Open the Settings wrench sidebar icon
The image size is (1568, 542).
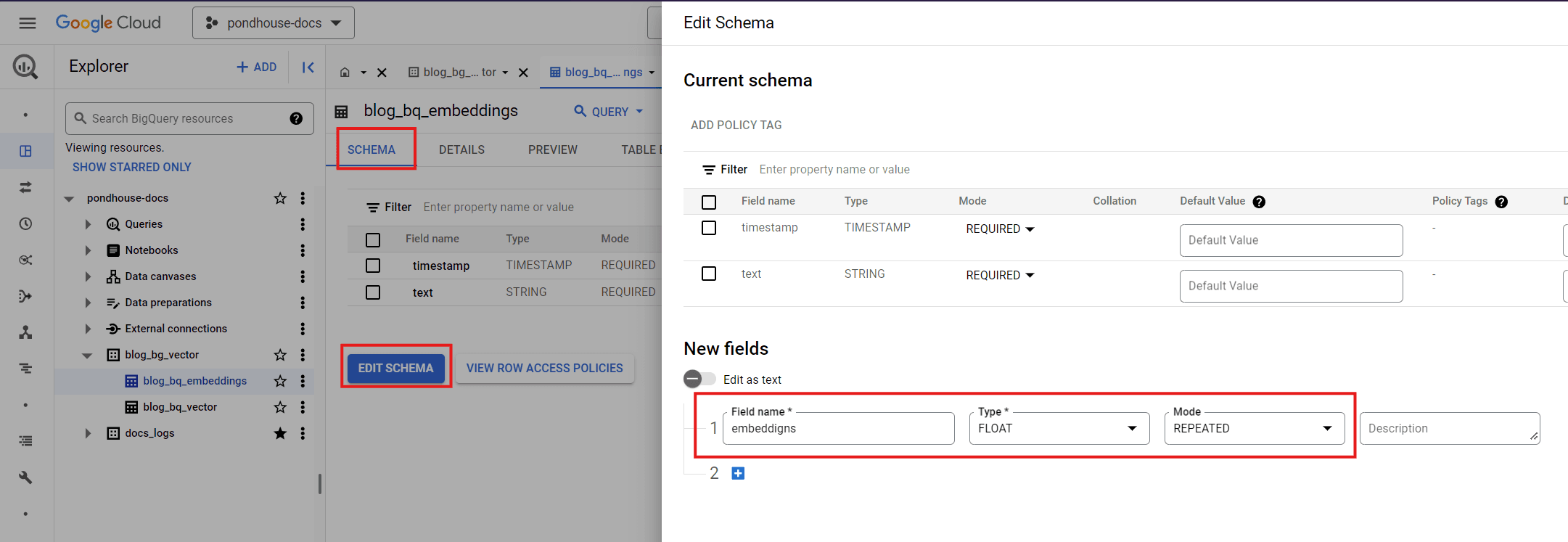click(25, 477)
